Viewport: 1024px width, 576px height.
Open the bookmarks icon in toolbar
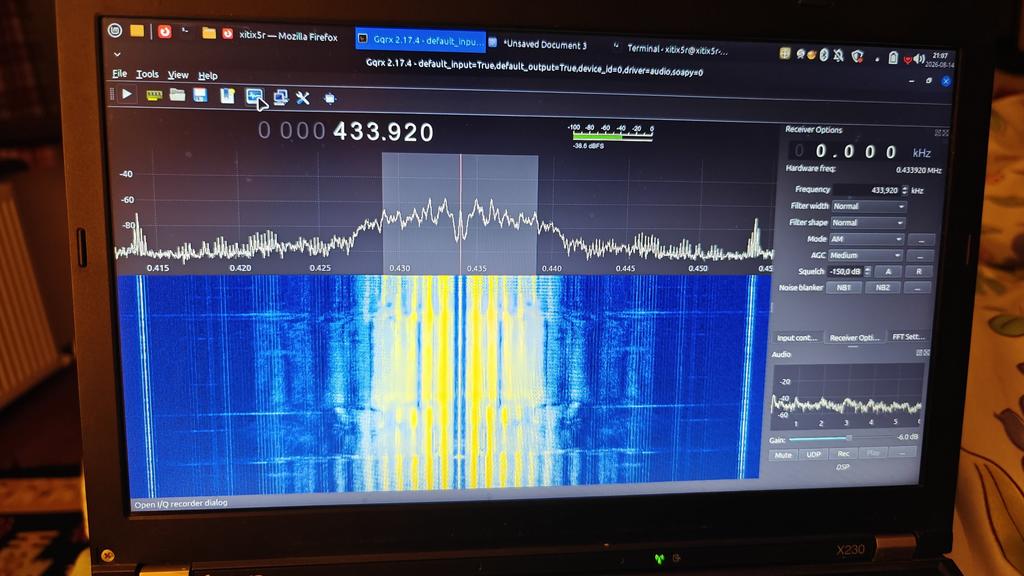(x=227, y=96)
